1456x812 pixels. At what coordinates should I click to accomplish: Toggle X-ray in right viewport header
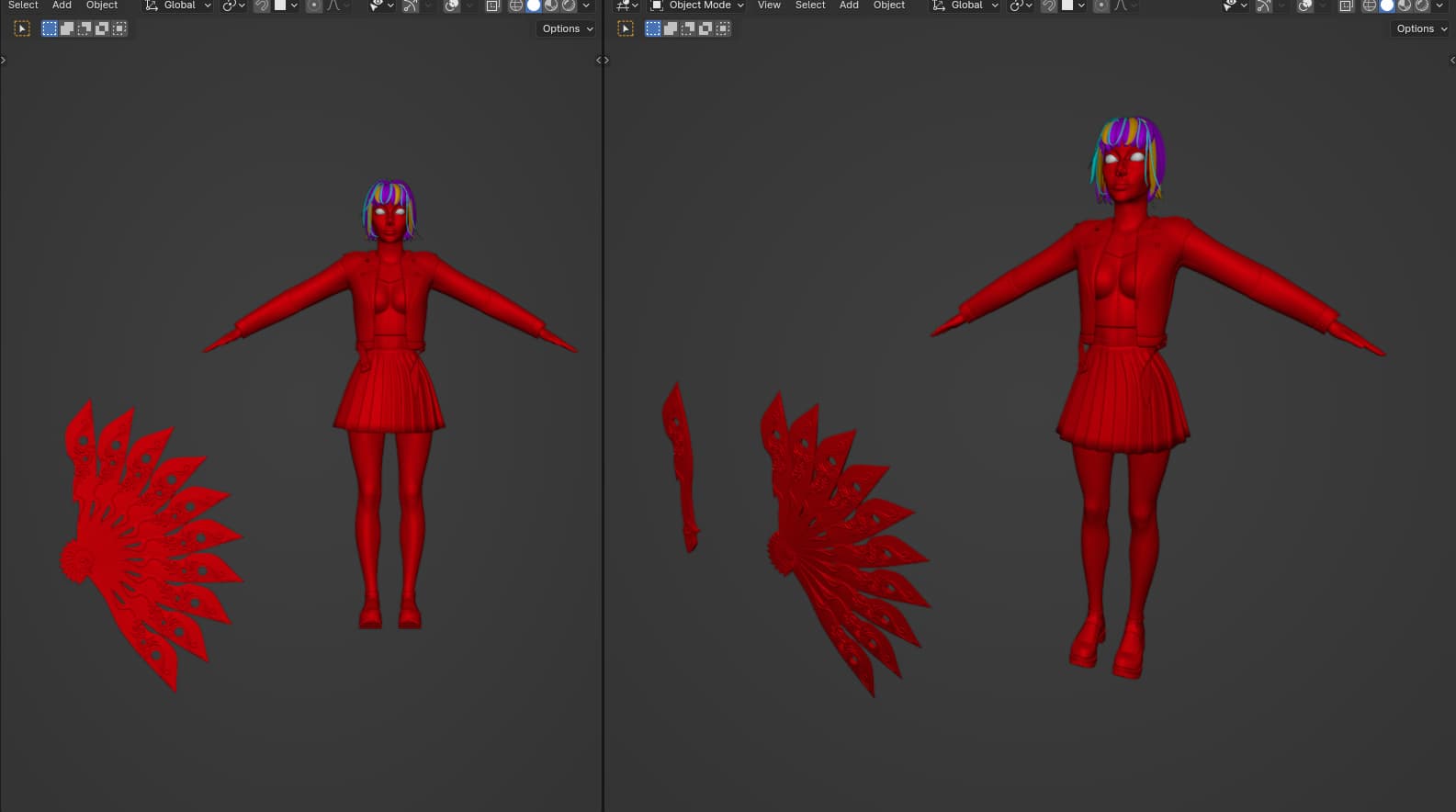tap(1346, 6)
